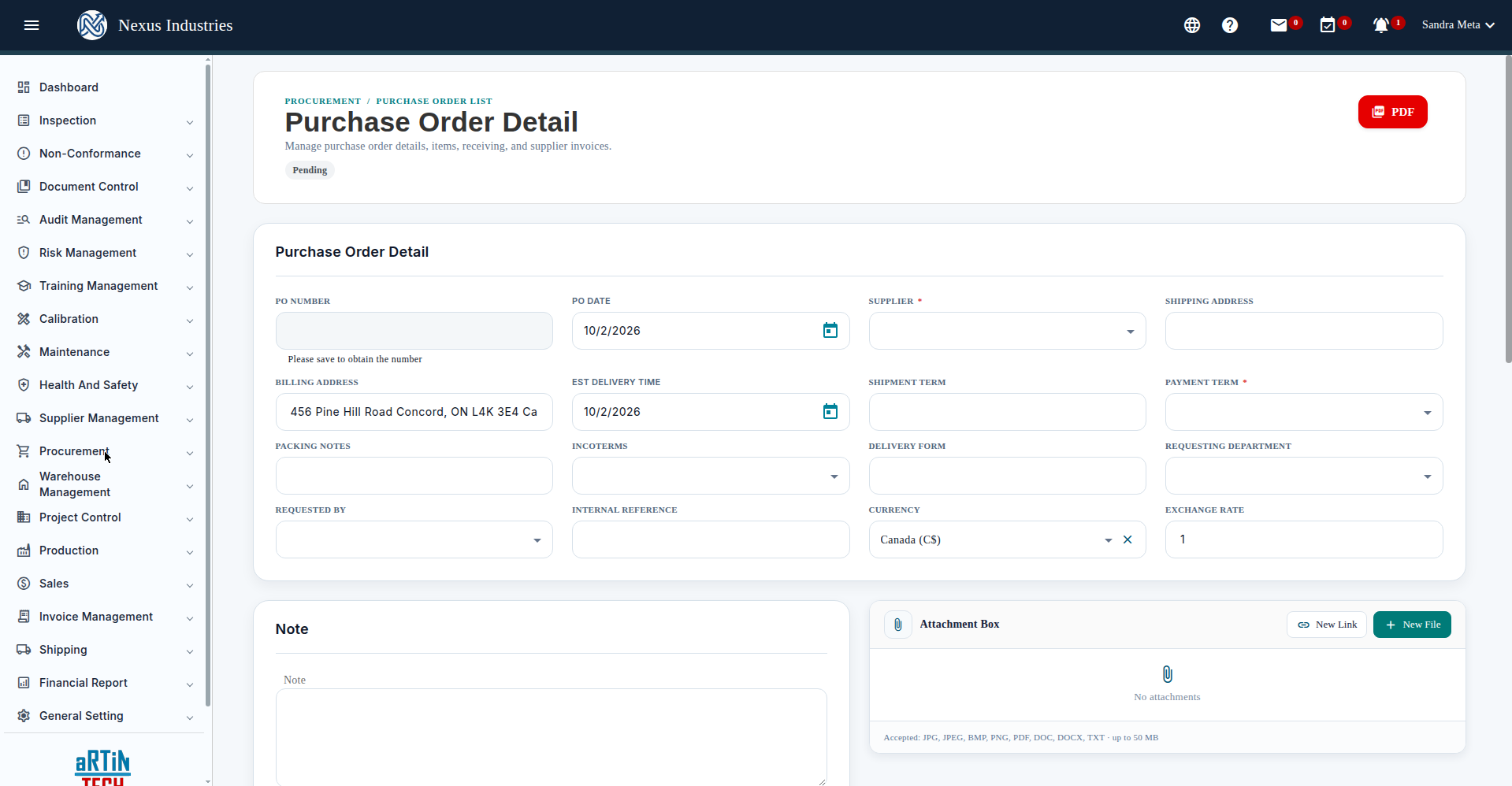
Task: Click the Shipping truck icon
Action: tap(24, 650)
